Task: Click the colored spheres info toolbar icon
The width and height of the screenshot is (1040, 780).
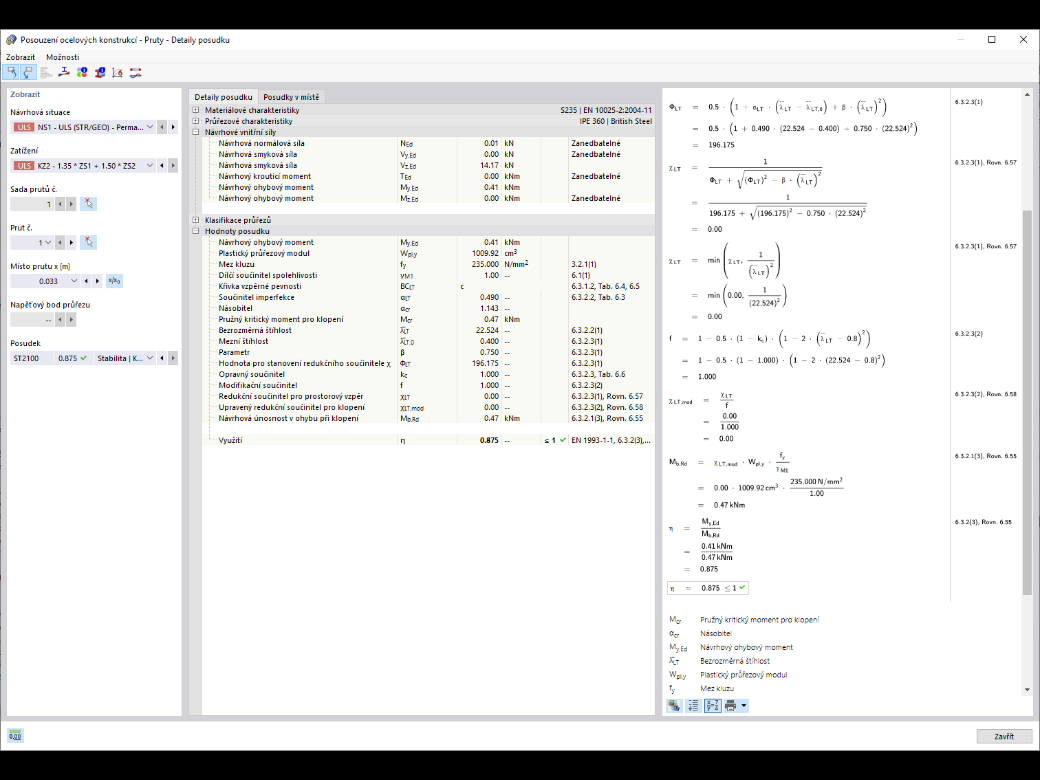Action: pos(82,72)
